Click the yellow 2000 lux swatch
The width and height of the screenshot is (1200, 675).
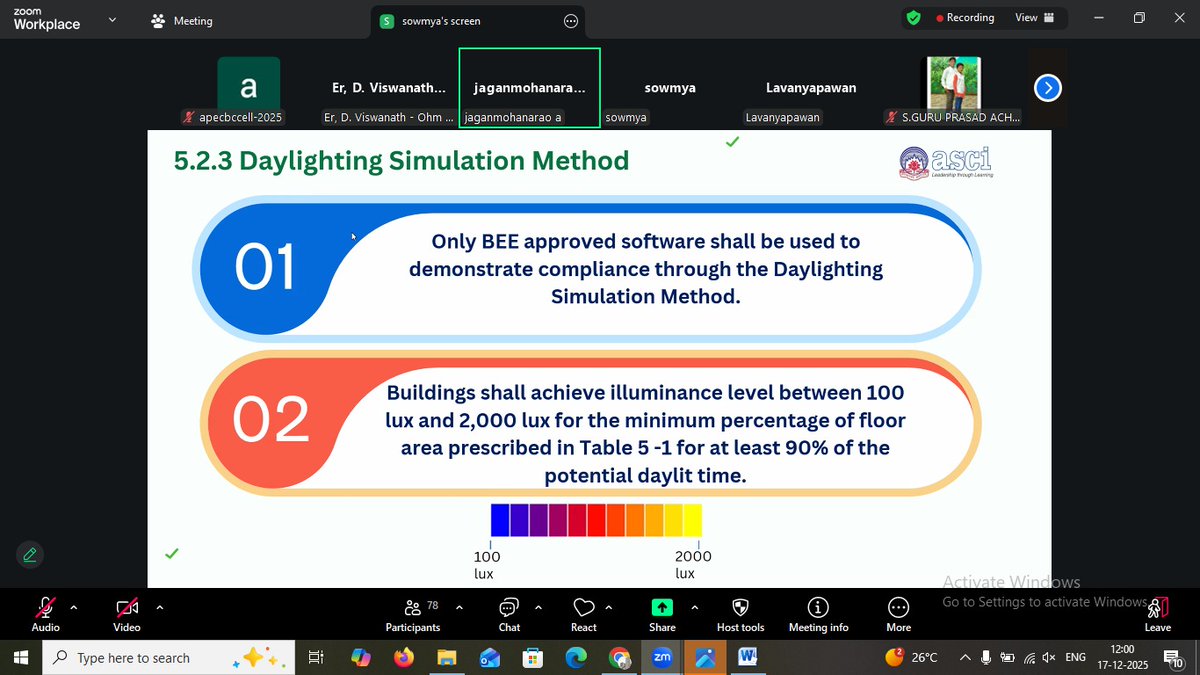coord(692,520)
